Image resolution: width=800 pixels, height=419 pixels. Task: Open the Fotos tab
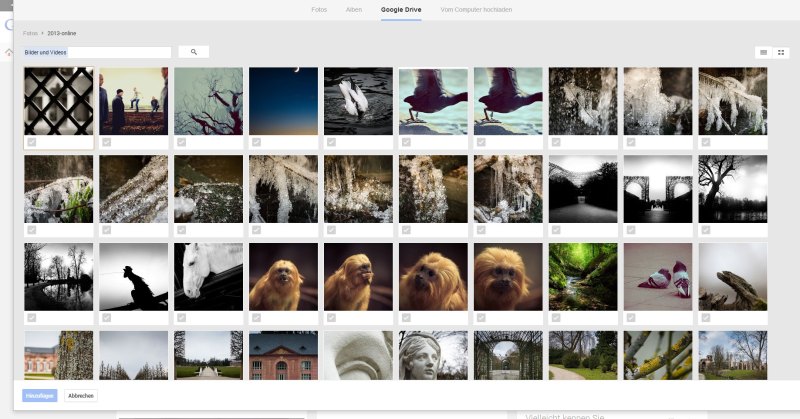pos(319,9)
